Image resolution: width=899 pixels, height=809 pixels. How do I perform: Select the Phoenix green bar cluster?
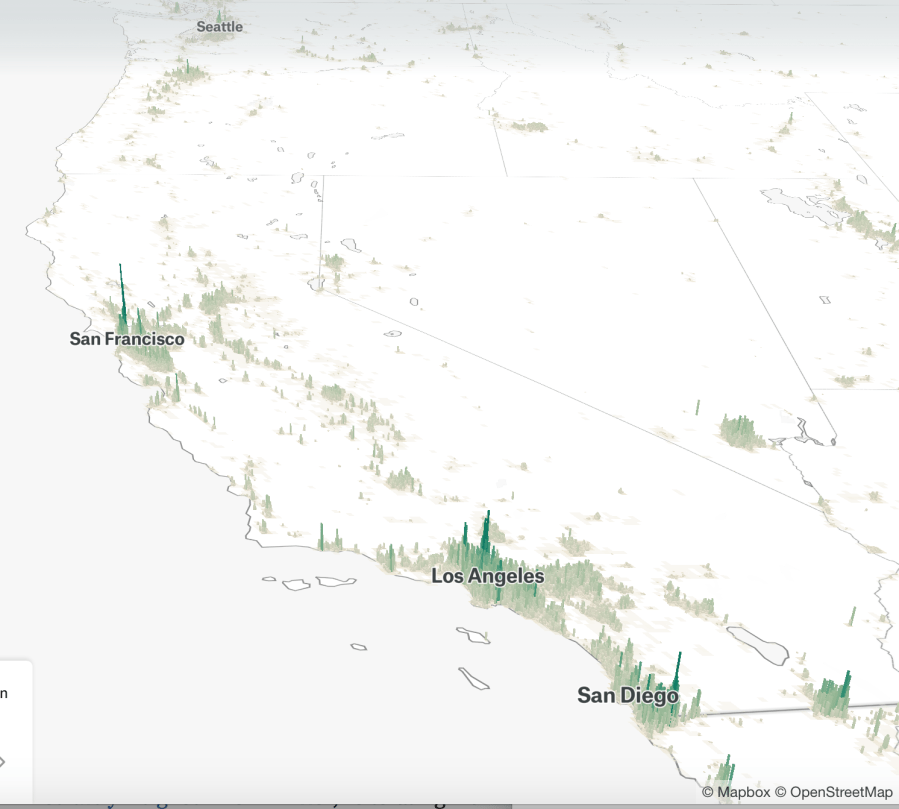[830, 695]
